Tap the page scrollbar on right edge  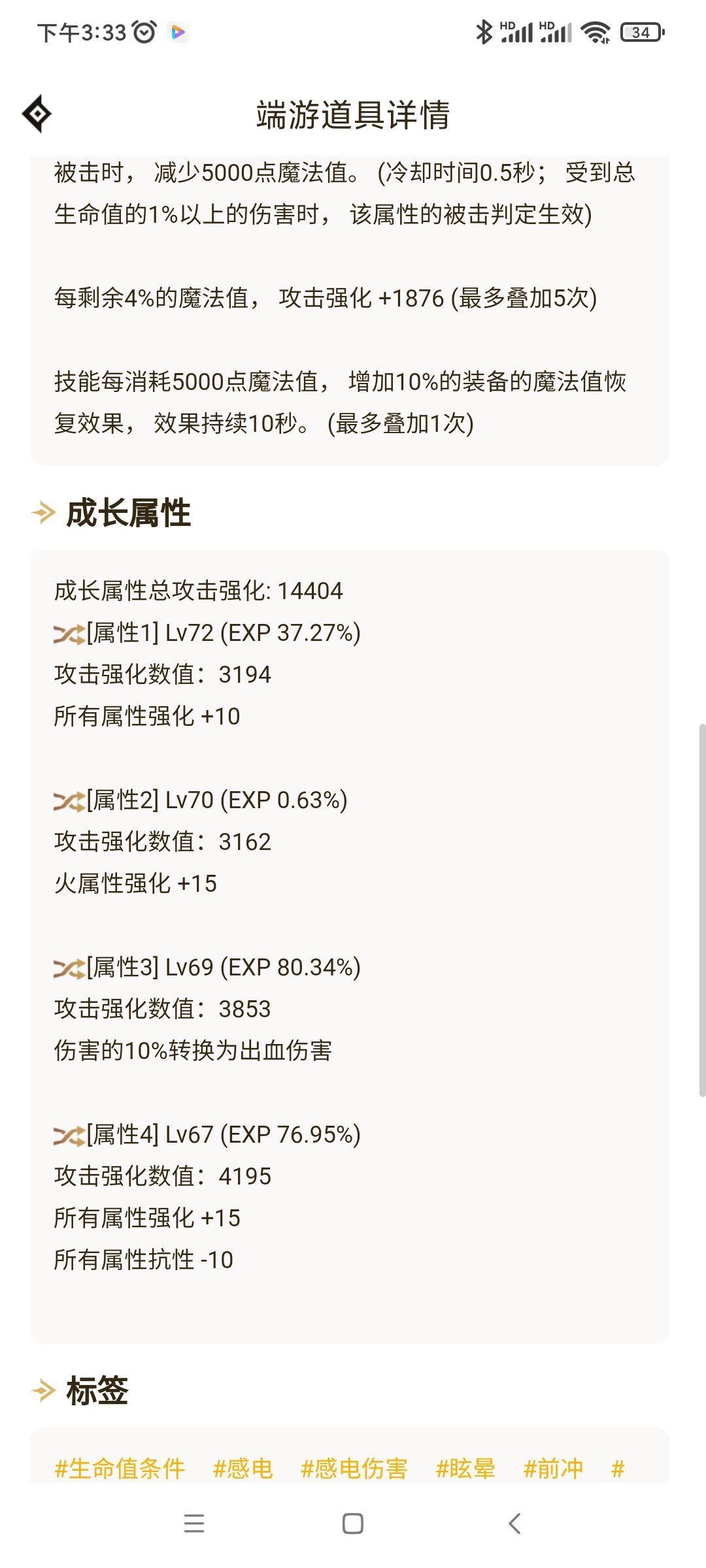702,909
